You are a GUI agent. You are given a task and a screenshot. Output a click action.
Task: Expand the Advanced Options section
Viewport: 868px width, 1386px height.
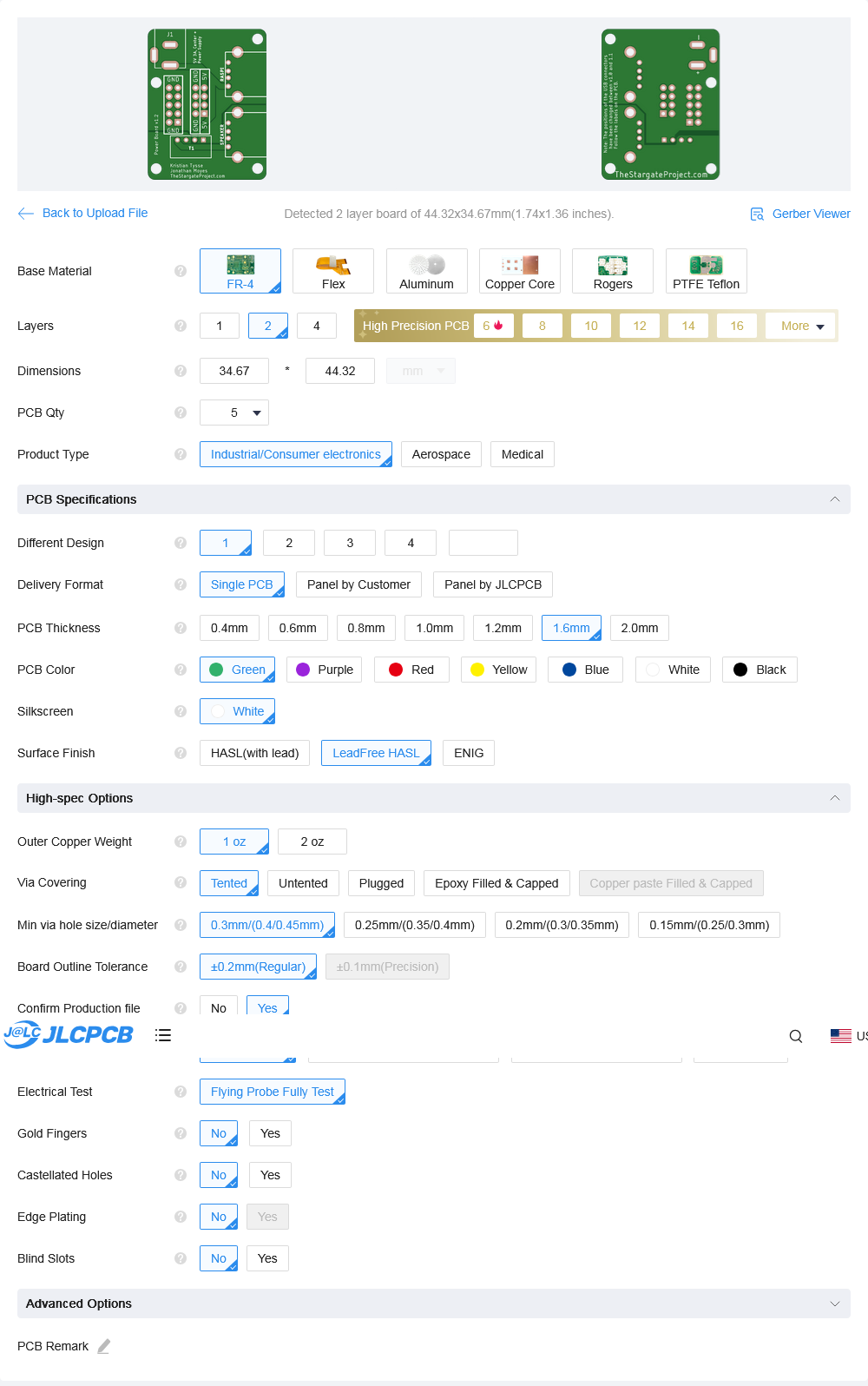834,1303
